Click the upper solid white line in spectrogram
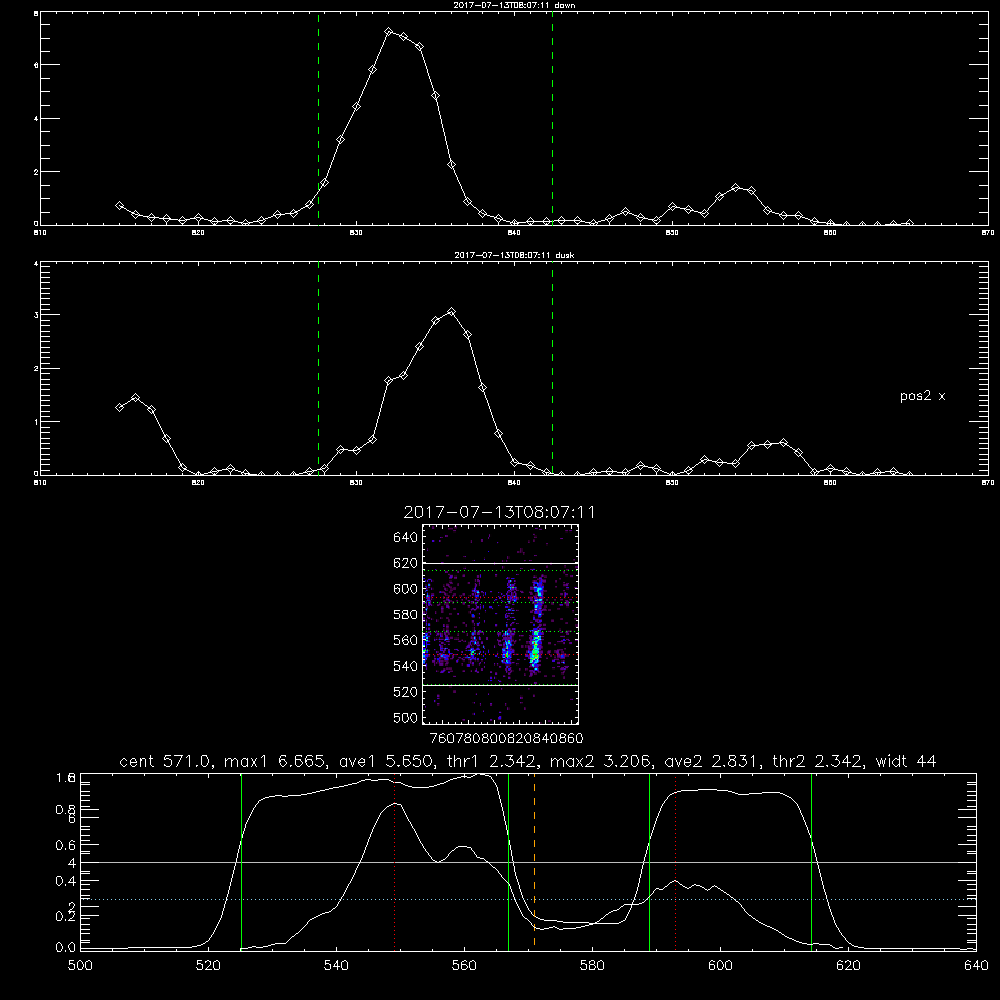This screenshot has width=1000, height=1000. tap(501, 563)
